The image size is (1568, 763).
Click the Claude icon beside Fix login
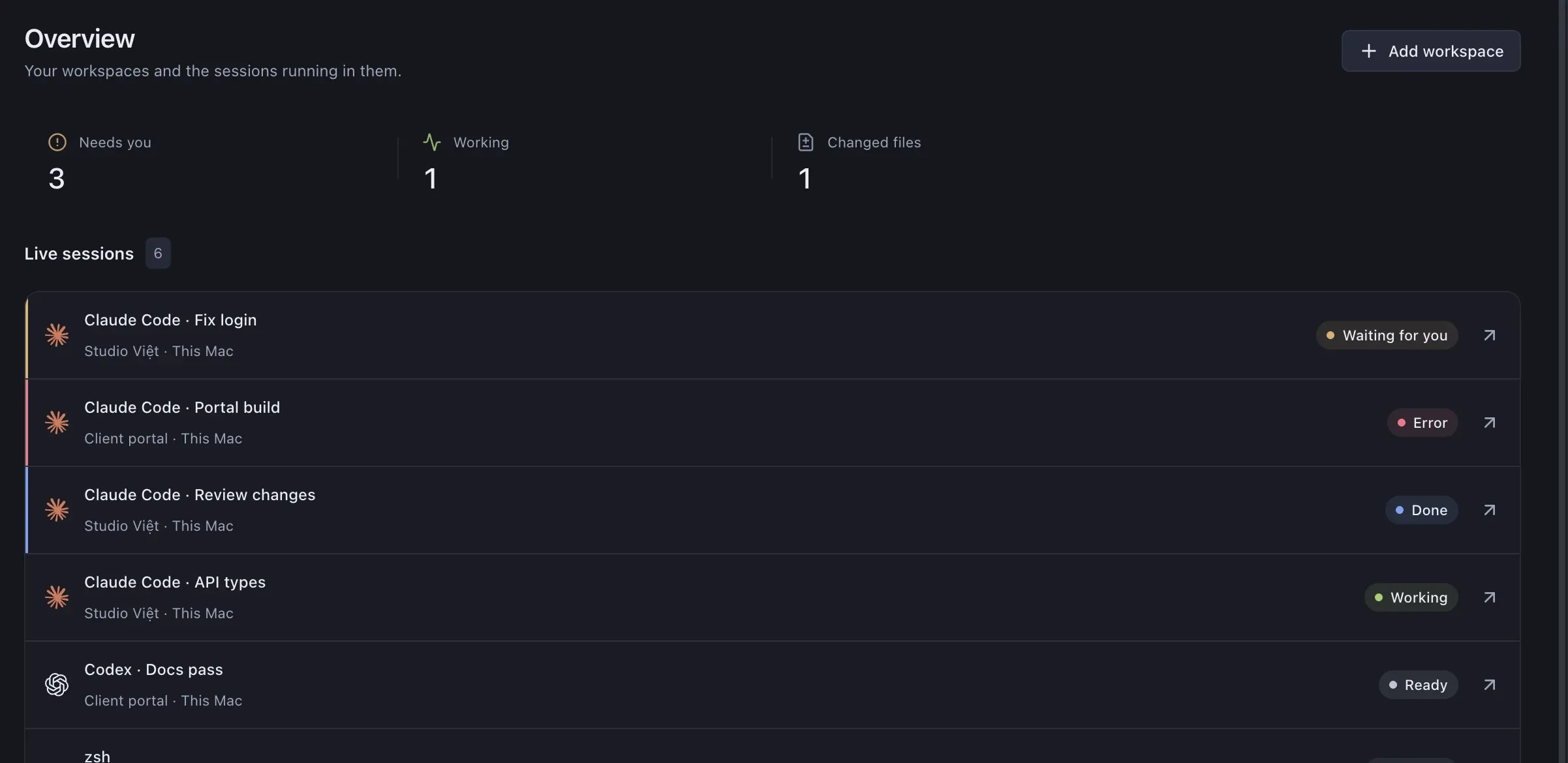[x=57, y=335]
